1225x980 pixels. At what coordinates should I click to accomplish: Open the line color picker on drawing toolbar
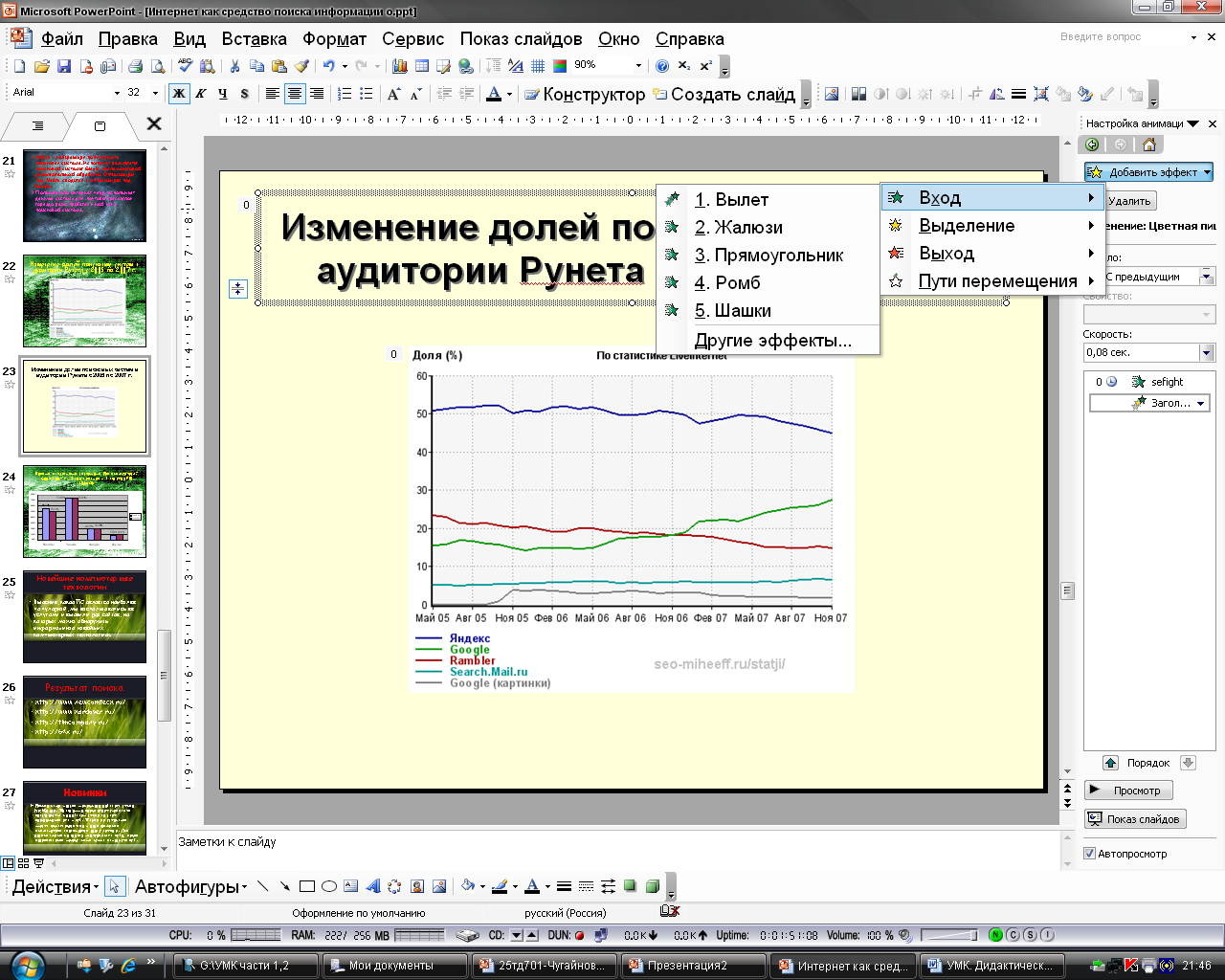click(499, 886)
